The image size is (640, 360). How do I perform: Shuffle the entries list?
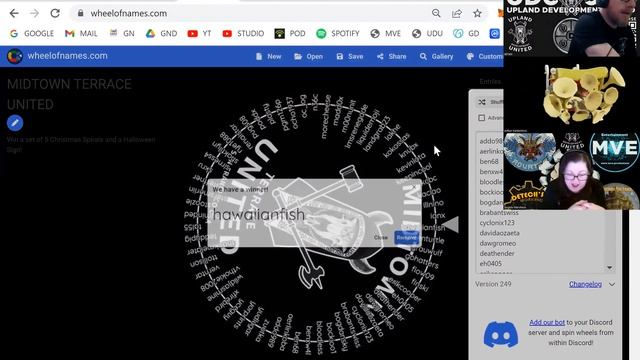coord(491,102)
